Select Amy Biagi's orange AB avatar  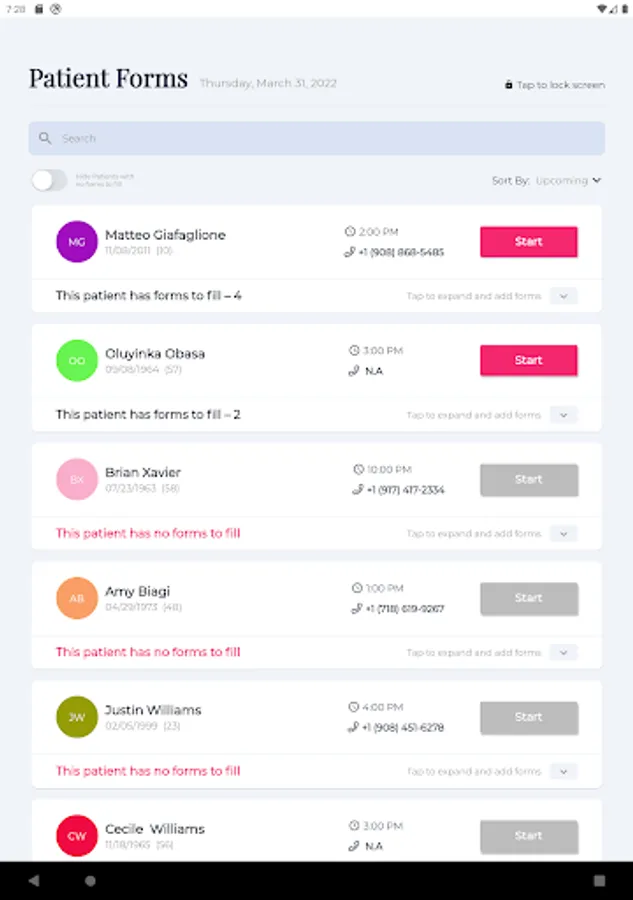(x=77, y=598)
